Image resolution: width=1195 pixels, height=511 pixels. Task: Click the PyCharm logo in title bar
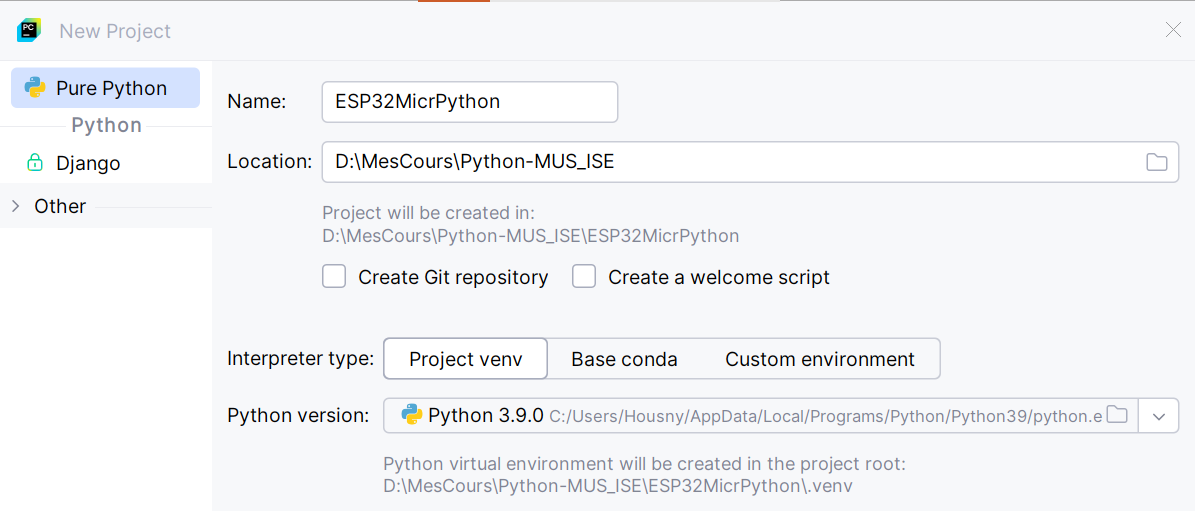(x=29, y=31)
